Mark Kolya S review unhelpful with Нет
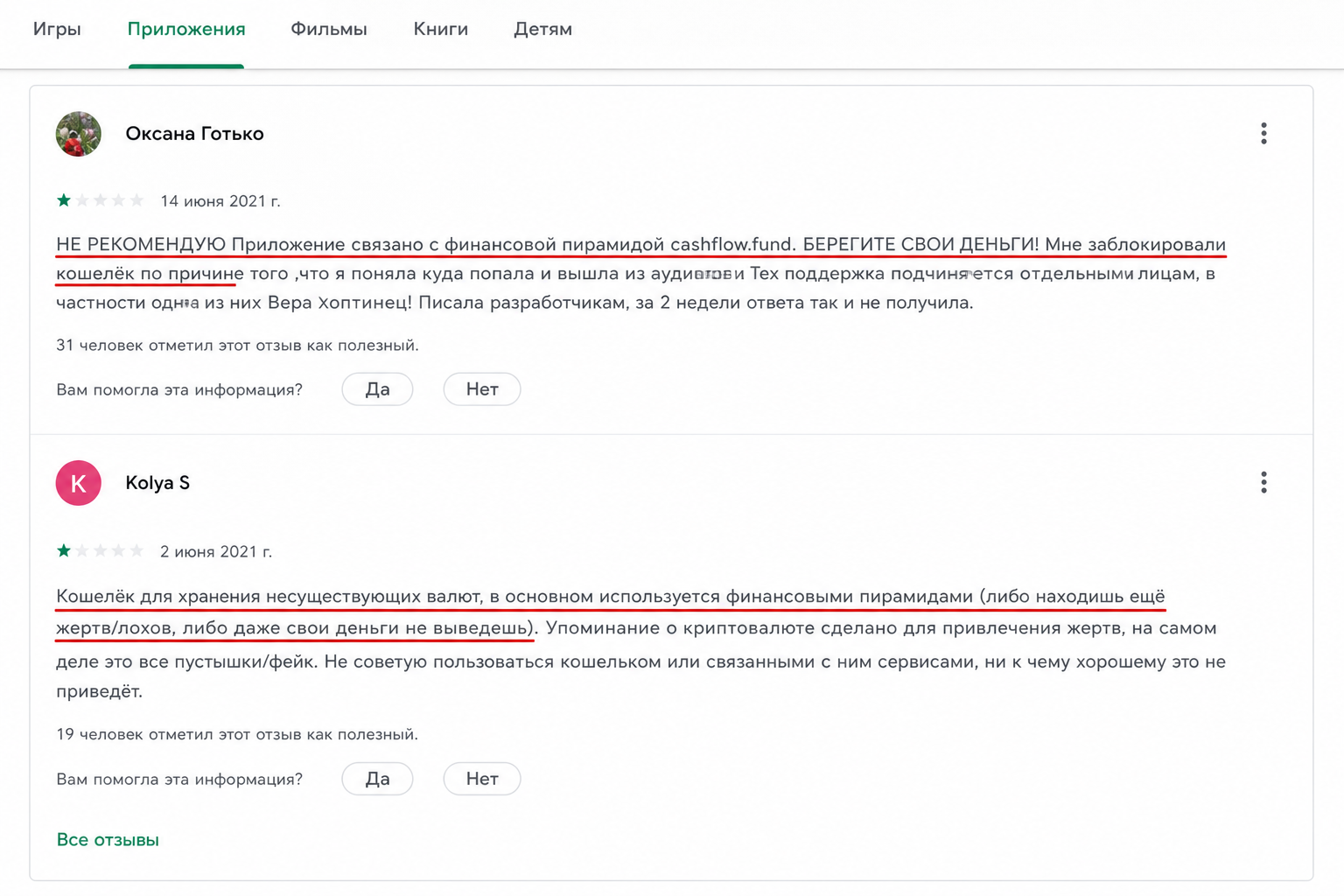This screenshot has height=896, width=1344. click(x=482, y=779)
